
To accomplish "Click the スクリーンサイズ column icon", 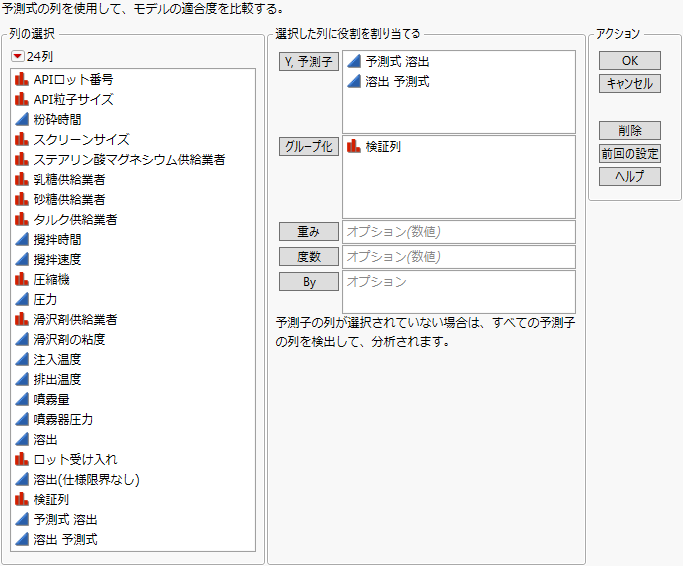I will point(22,139).
